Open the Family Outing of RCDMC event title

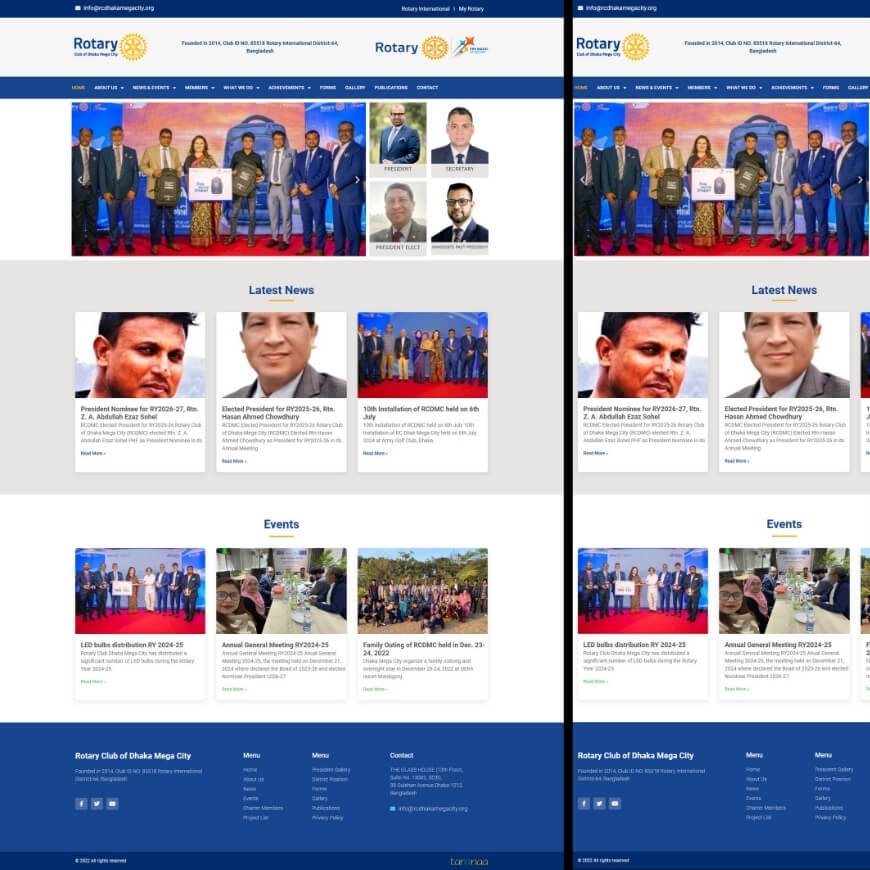[x=422, y=648]
